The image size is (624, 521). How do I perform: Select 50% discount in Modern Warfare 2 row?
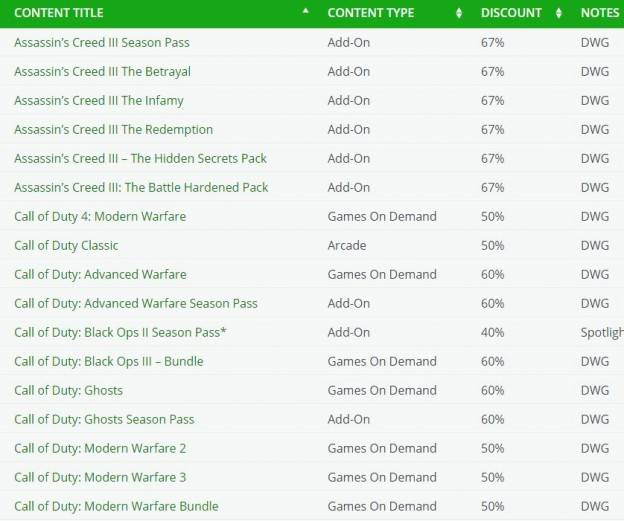[492, 449]
